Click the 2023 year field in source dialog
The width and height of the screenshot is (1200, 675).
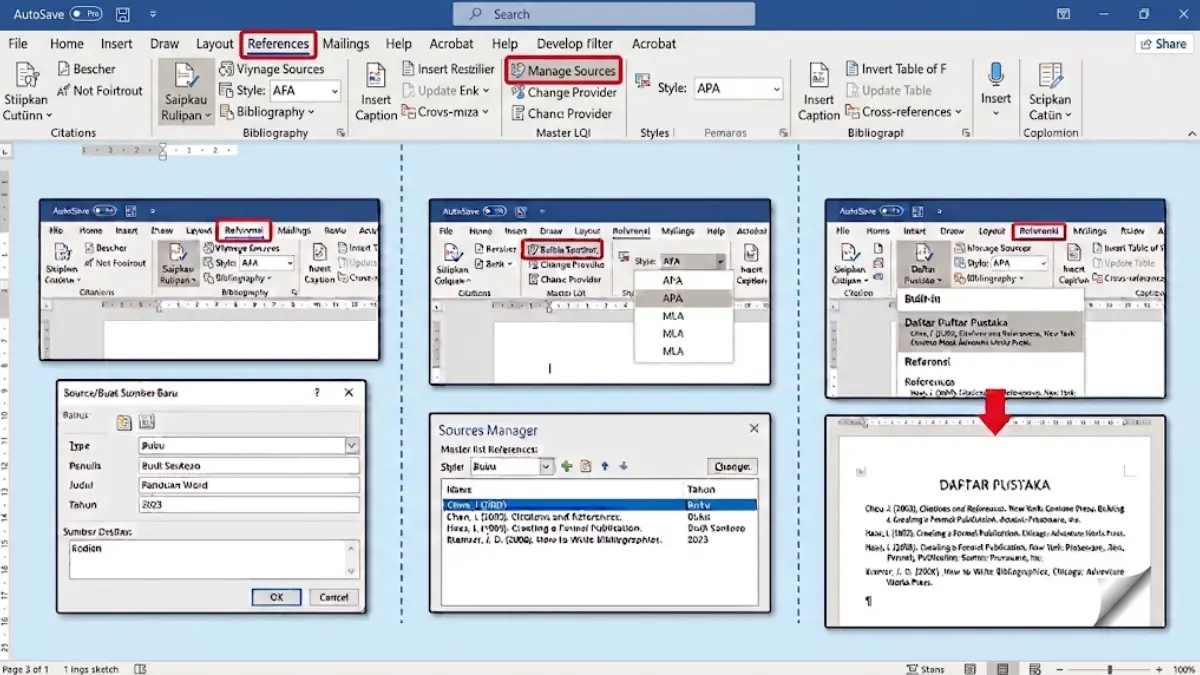pos(249,505)
